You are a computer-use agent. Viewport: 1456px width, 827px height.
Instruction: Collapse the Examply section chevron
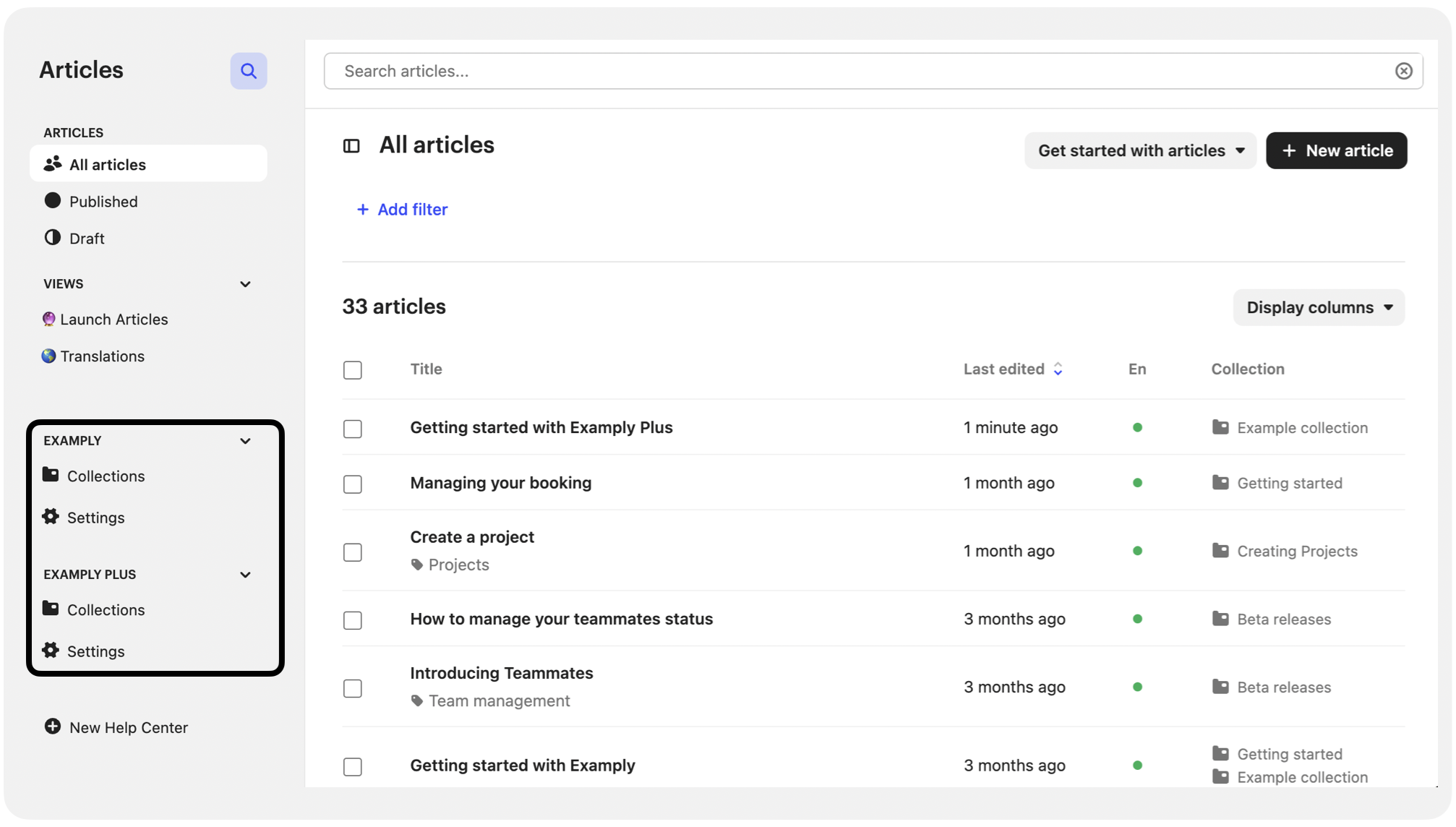click(x=245, y=441)
